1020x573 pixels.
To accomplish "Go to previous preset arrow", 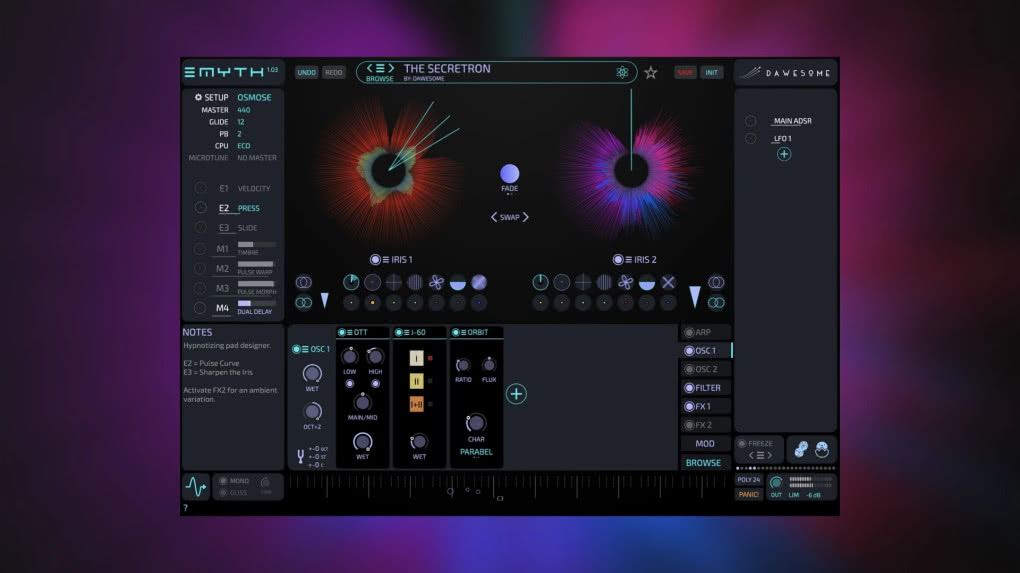I will [x=369, y=68].
